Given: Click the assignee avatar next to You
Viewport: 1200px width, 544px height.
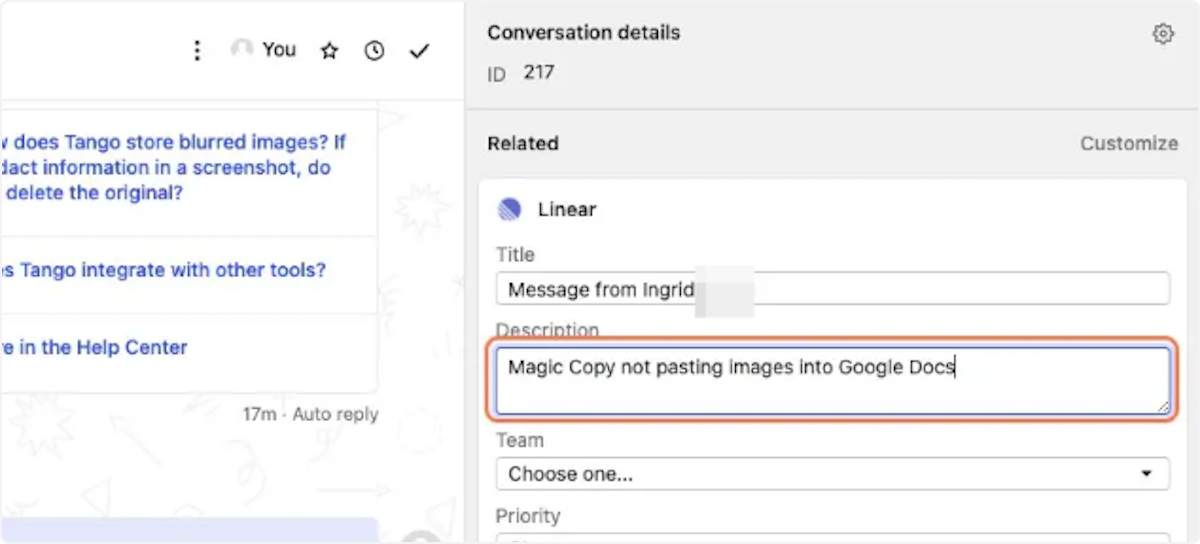Looking at the screenshot, I should point(241,49).
